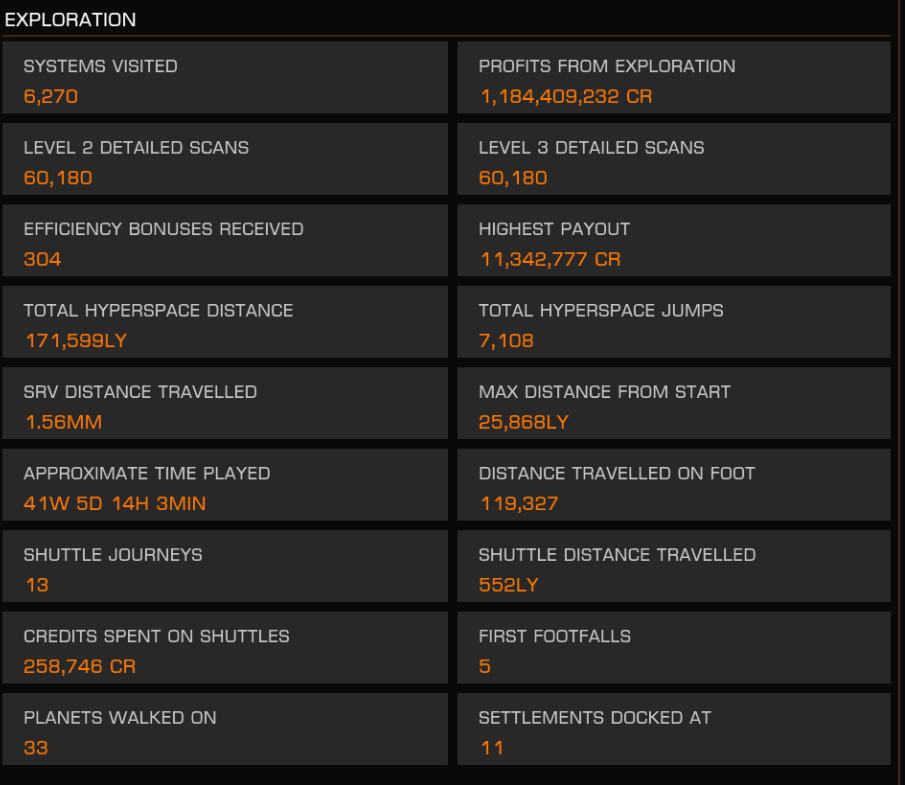The width and height of the screenshot is (905, 785).
Task: Click the Total Hyperspace Jumps stat
Action: coord(673,322)
